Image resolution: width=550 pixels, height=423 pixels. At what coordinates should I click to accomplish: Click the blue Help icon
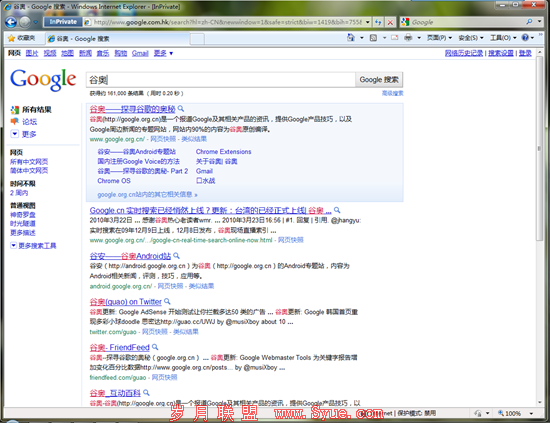coord(525,38)
